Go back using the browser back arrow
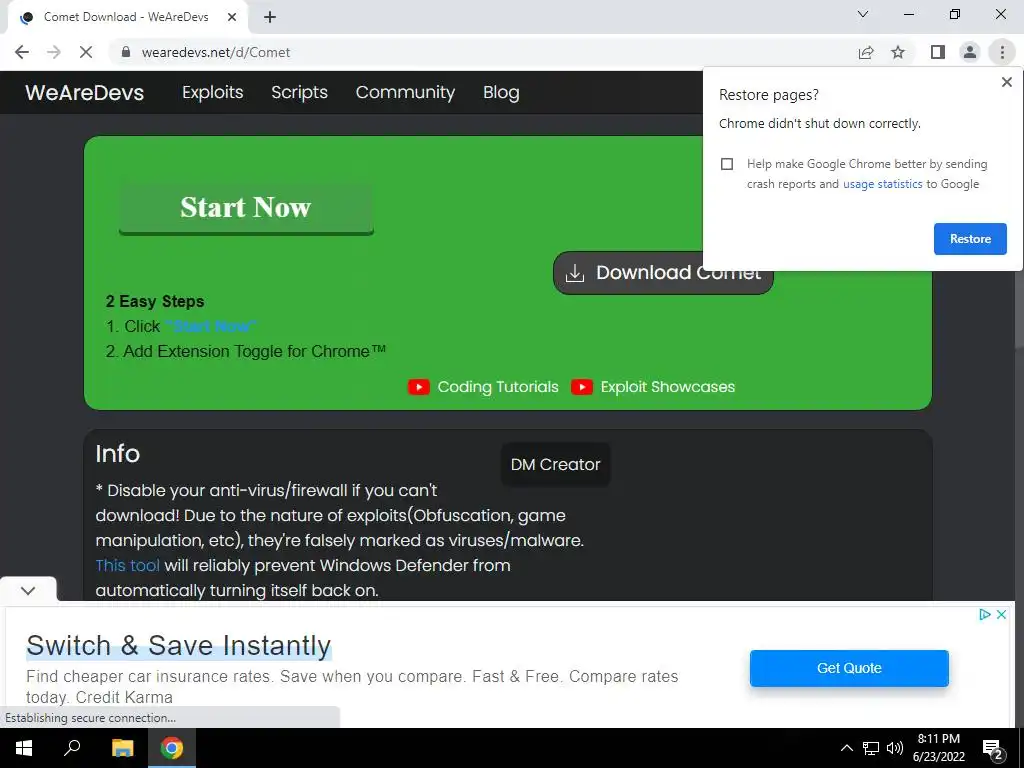Image resolution: width=1024 pixels, height=768 pixels. (22, 52)
